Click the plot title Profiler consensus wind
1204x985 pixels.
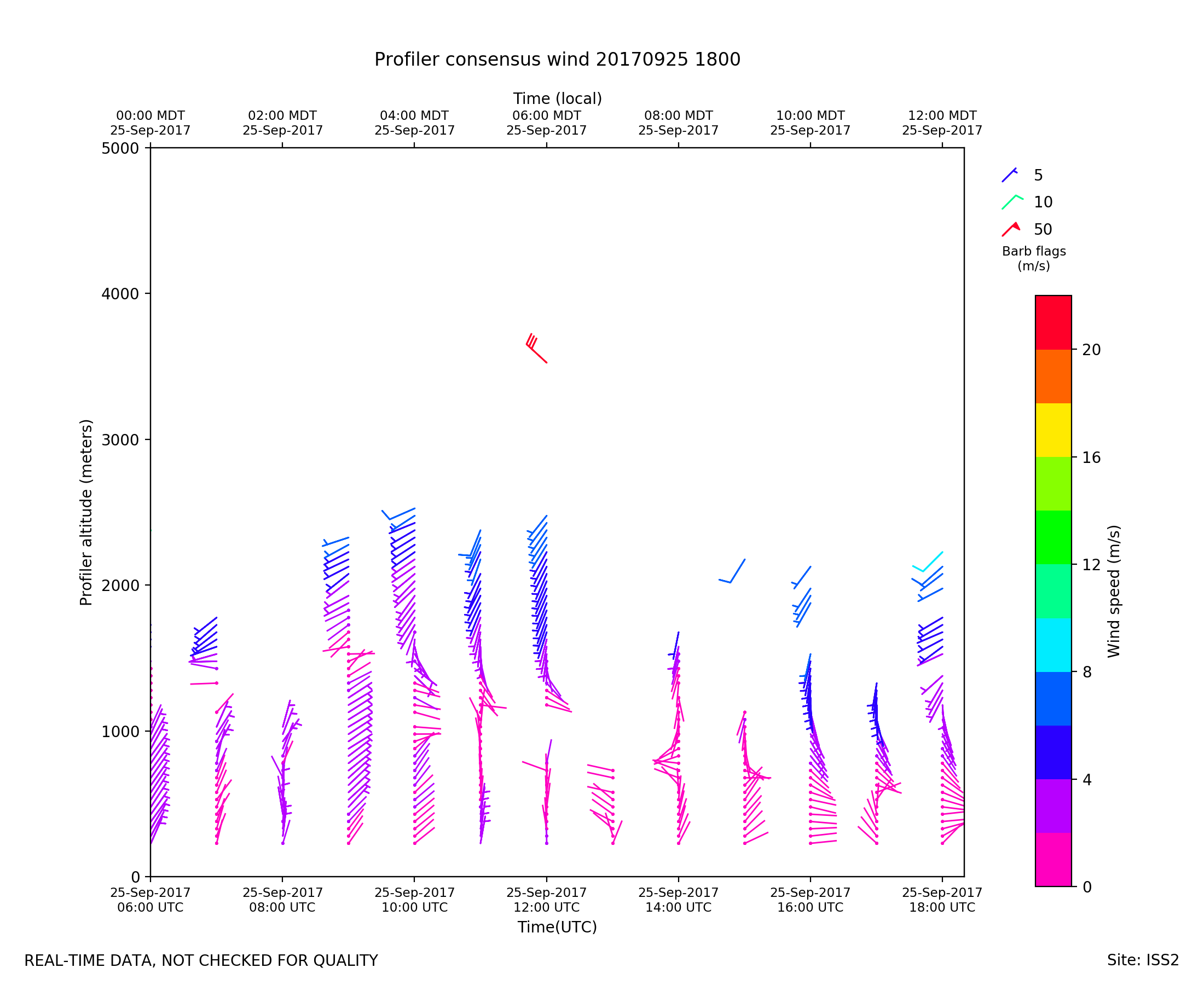[x=557, y=60]
